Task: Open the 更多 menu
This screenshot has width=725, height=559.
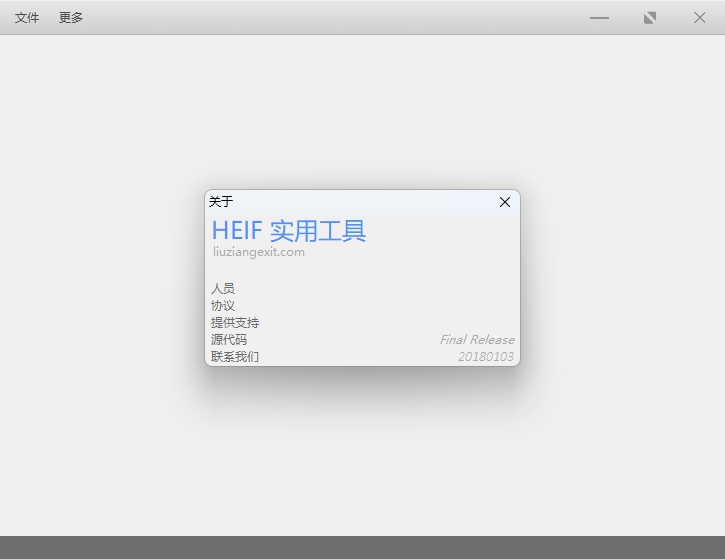Action: tap(71, 18)
